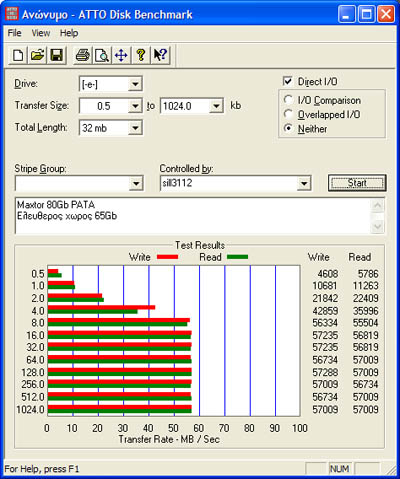Viewport: 400px width, 479px height.
Task: Click the red Write legend color bar
Action: pos(167,257)
